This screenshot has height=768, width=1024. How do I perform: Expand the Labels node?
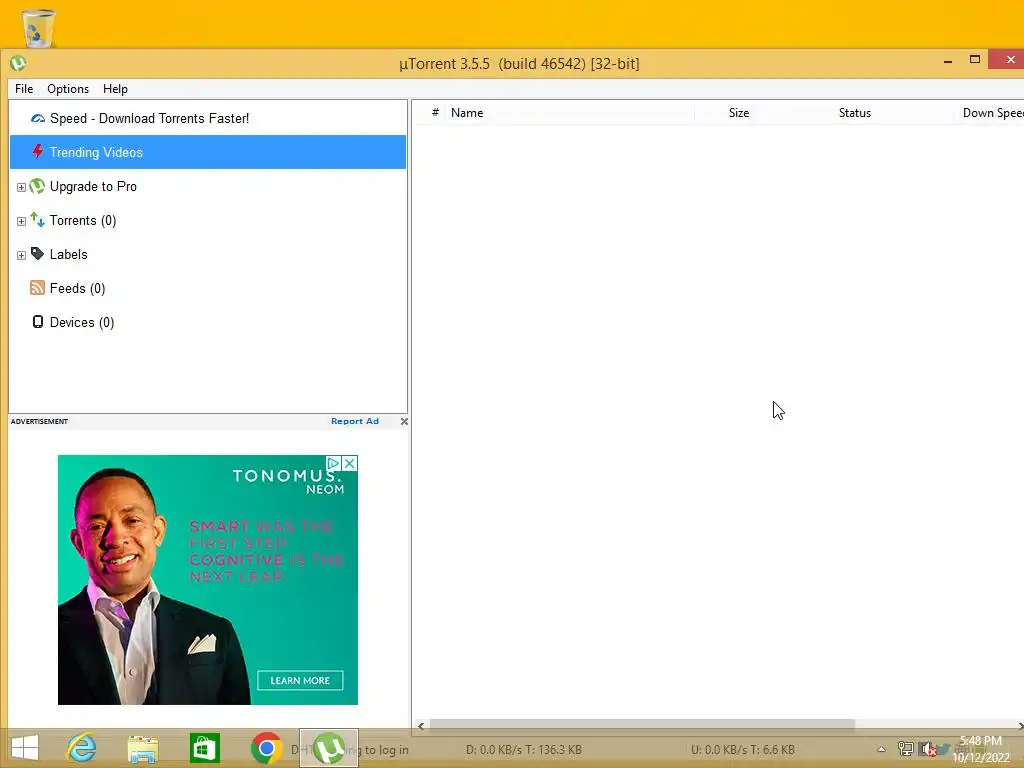21,255
